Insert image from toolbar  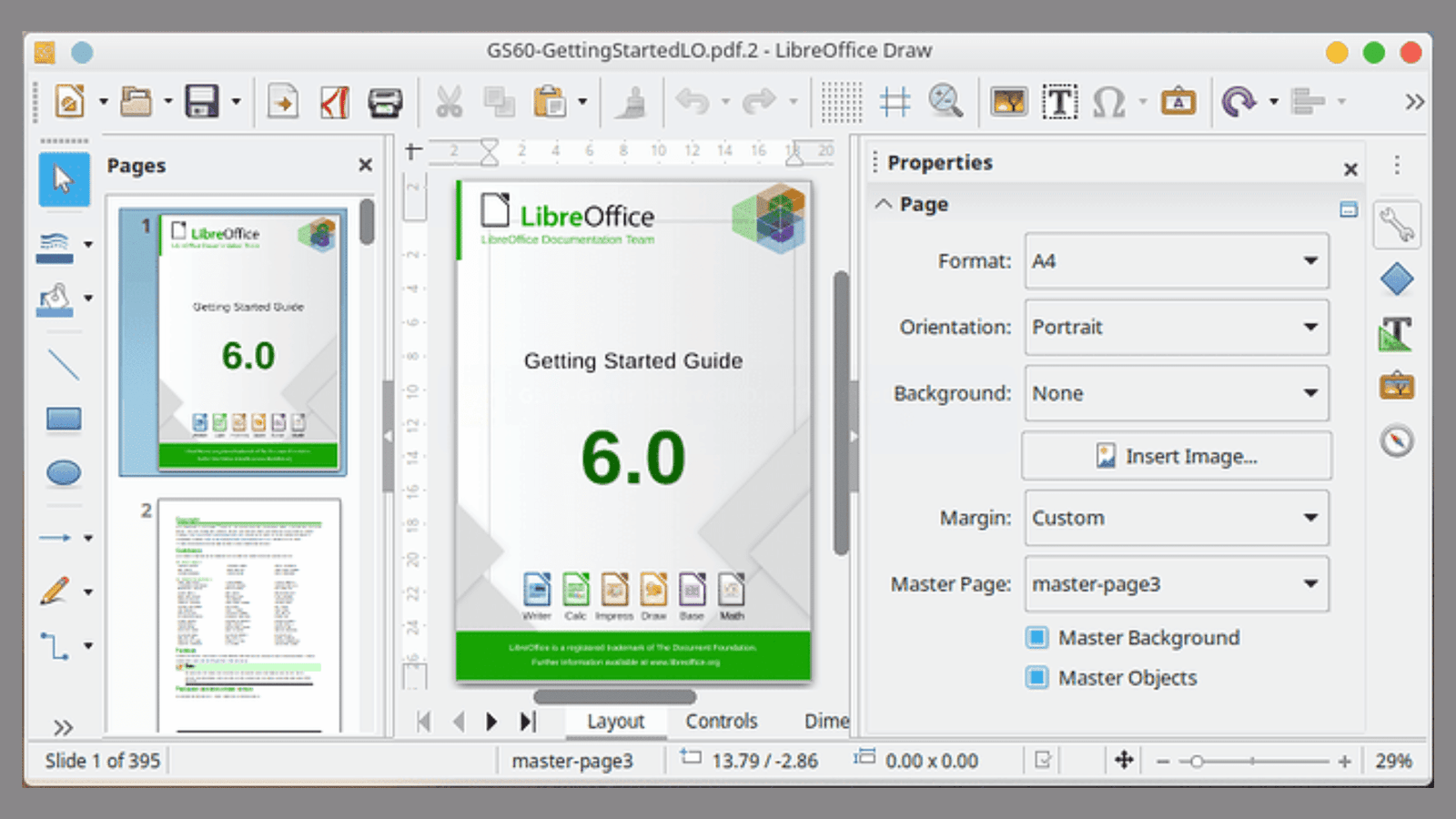[1009, 102]
